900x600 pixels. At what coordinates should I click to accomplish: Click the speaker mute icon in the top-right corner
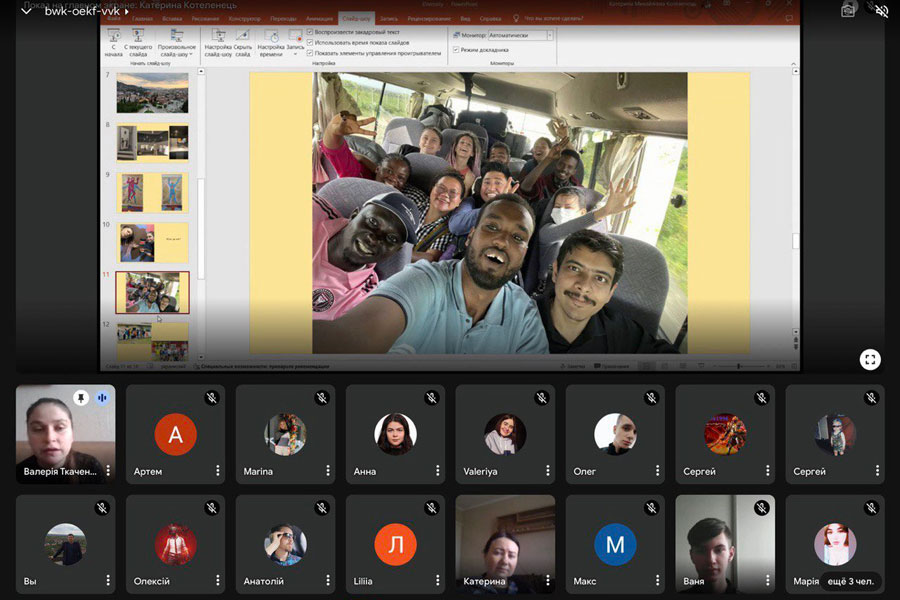881,11
